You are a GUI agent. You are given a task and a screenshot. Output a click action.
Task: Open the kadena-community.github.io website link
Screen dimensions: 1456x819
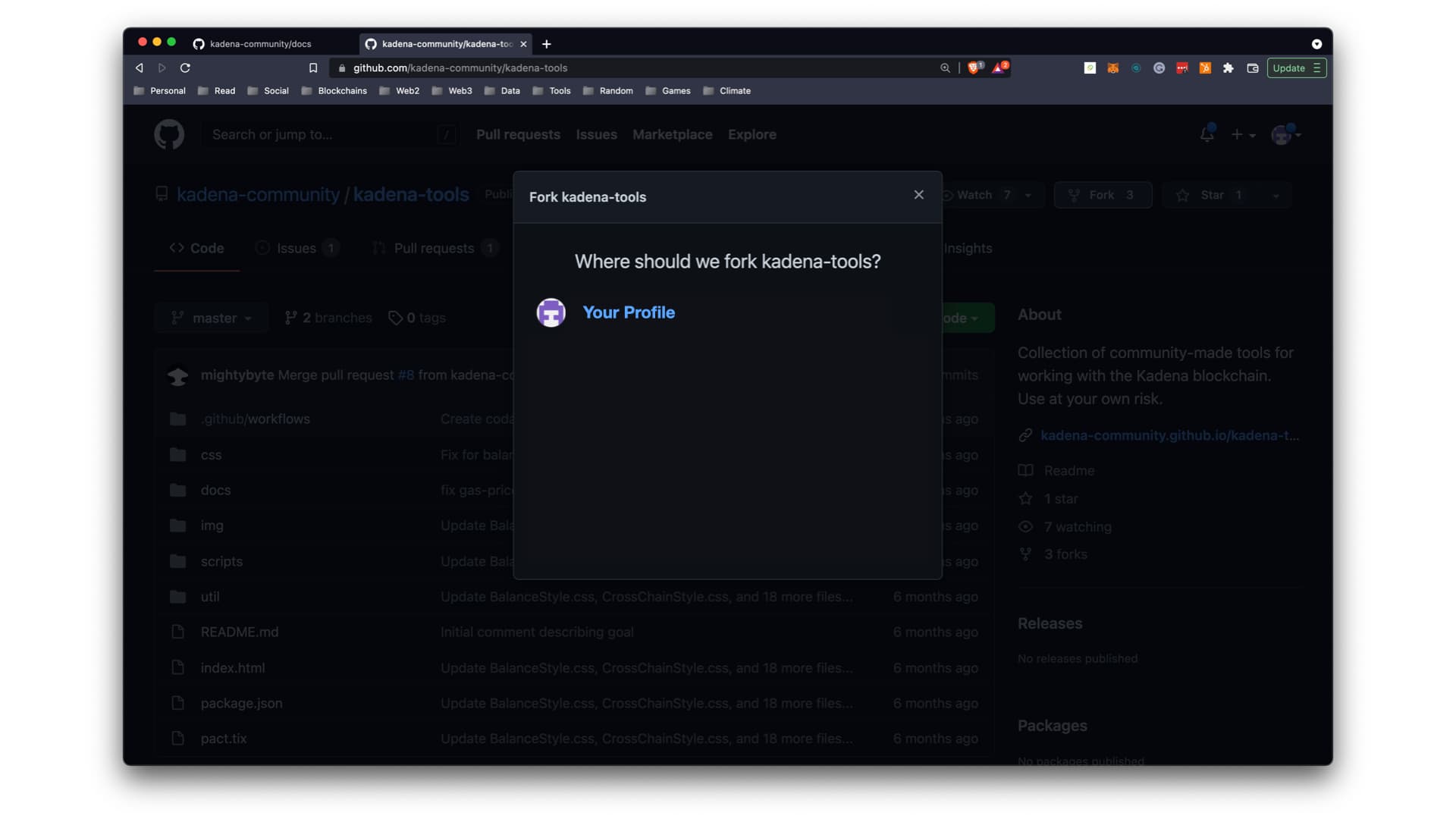(1169, 435)
